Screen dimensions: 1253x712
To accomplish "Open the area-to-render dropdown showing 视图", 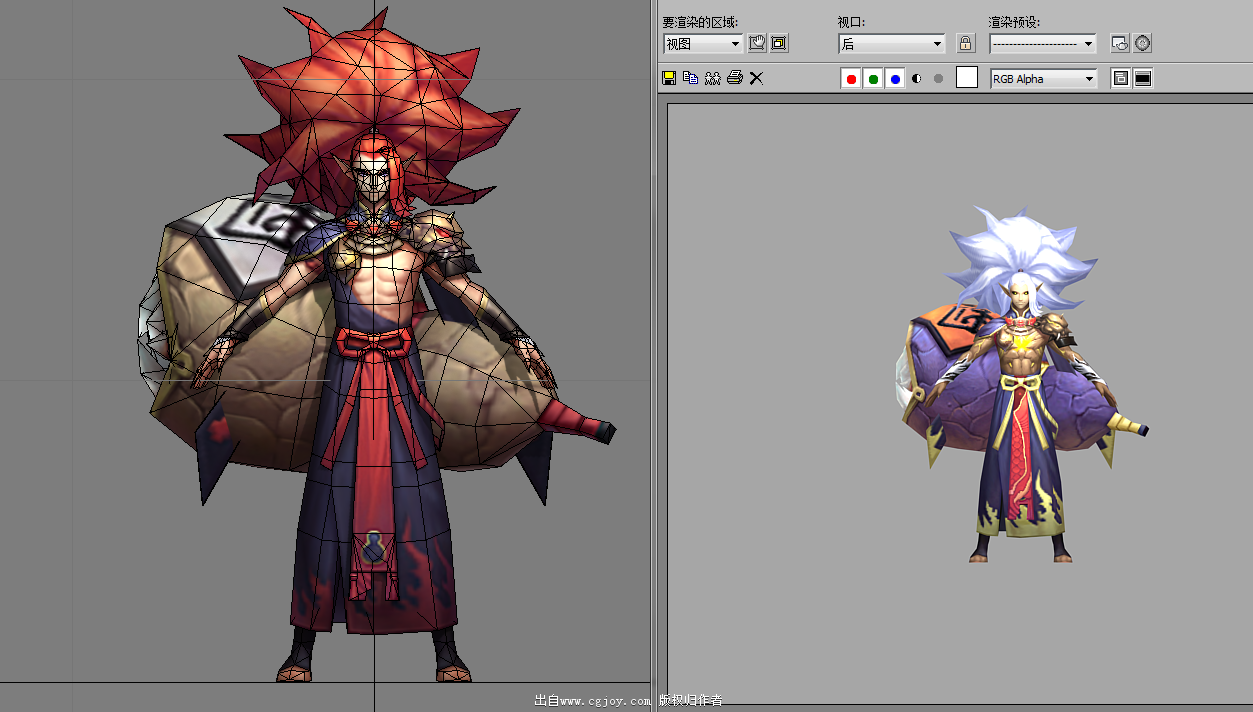I will pos(703,44).
